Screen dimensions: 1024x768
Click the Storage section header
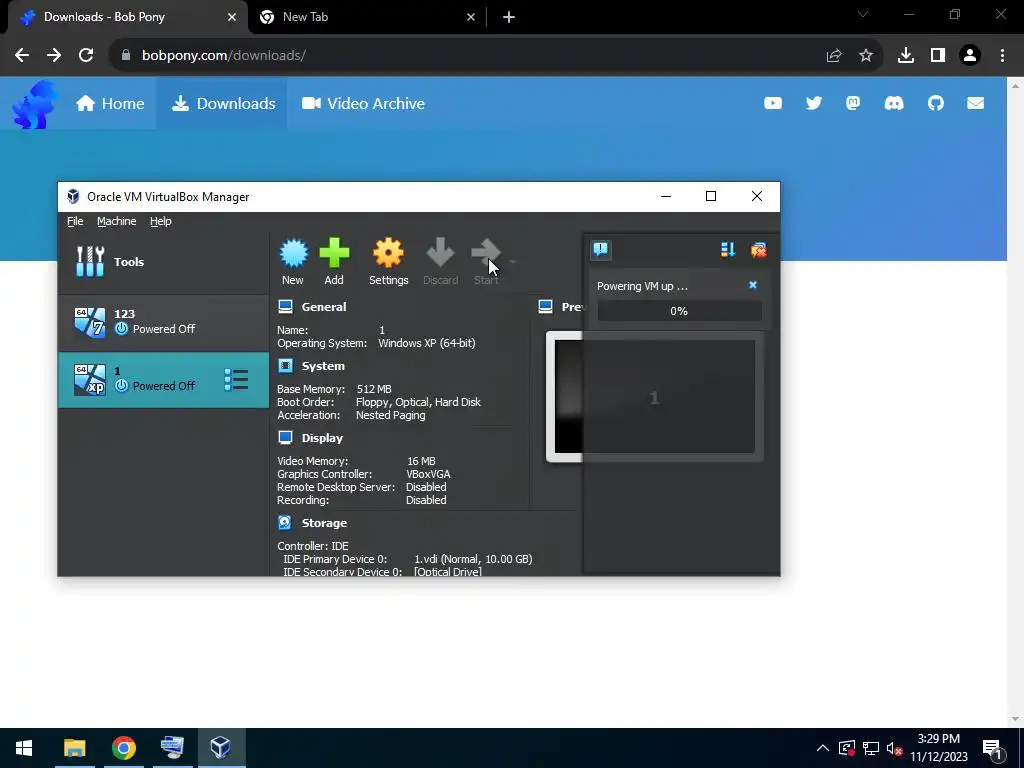324,523
